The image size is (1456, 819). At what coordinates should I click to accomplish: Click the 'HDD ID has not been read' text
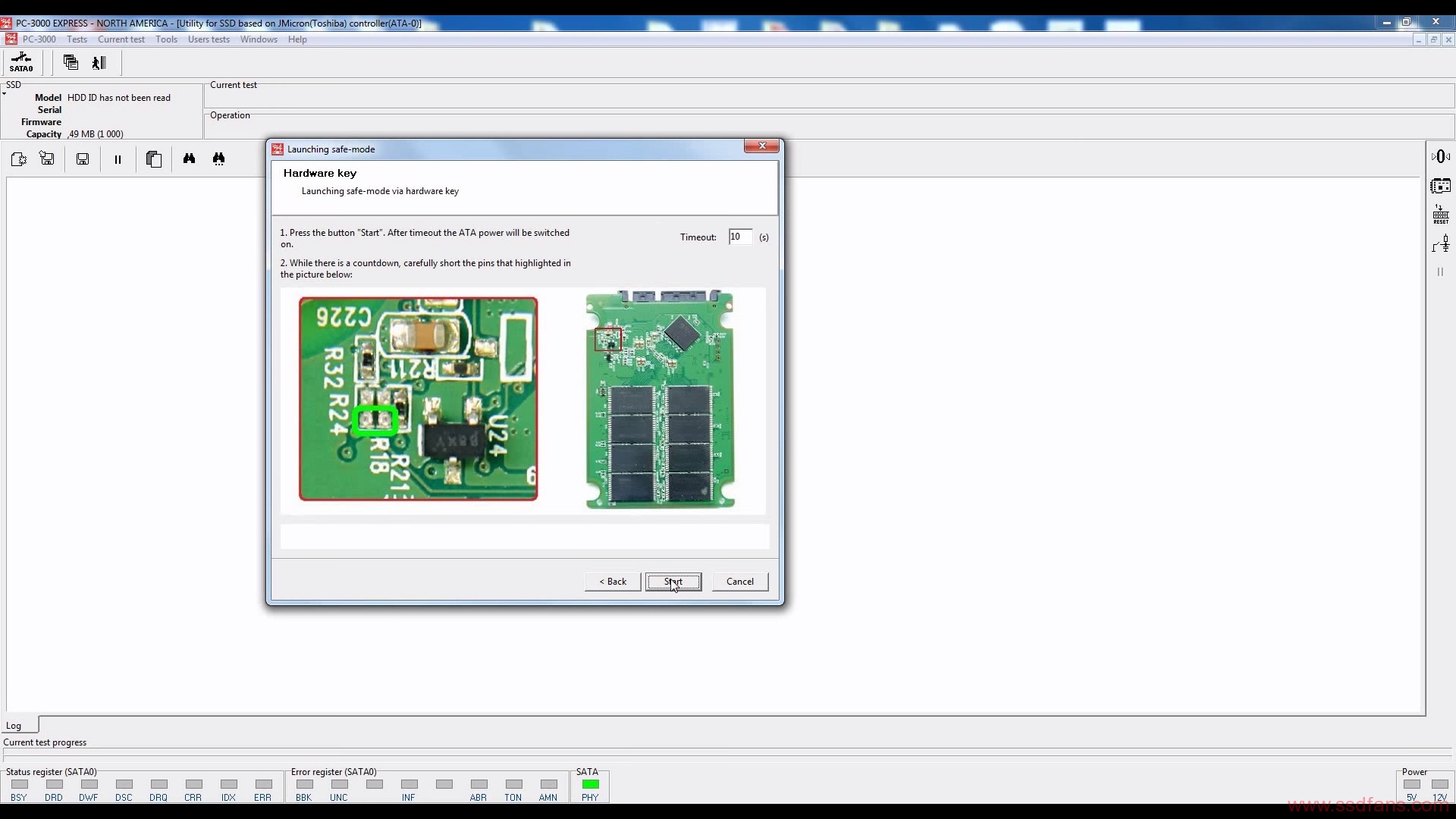pyautogui.click(x=119, y=98)
